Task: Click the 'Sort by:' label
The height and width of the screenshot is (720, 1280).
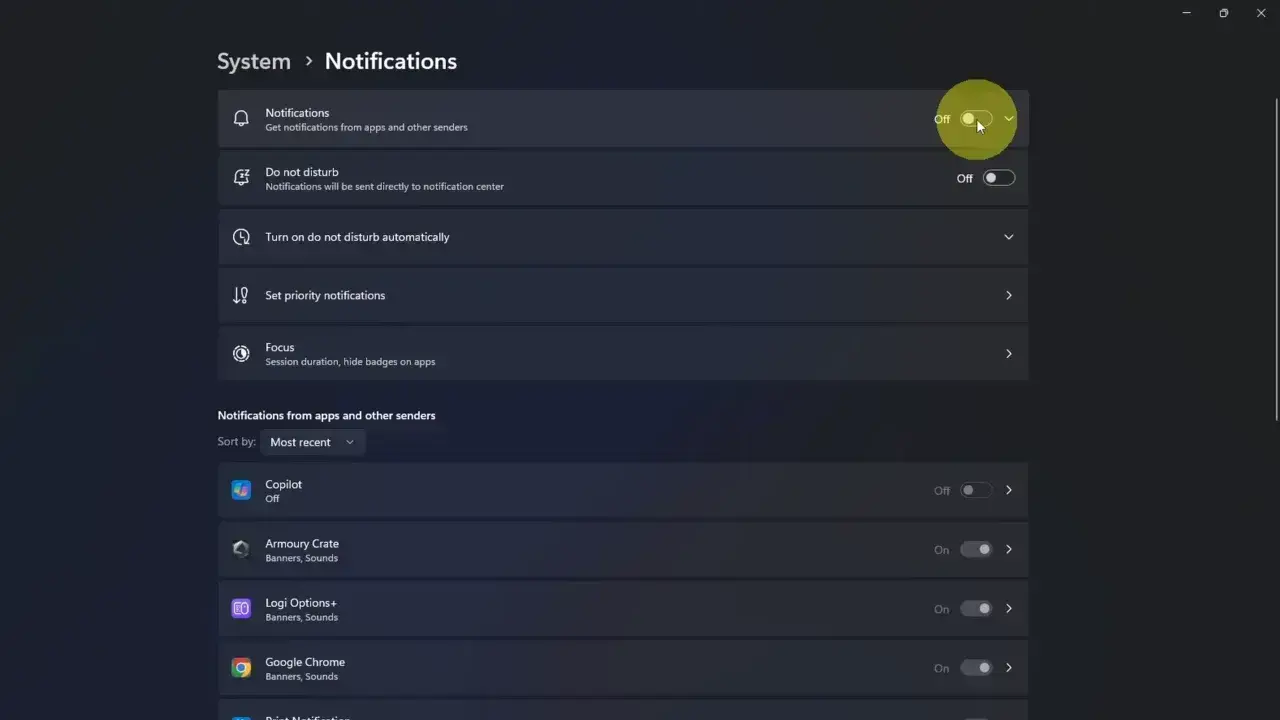Action: click(x=236, y=441)
